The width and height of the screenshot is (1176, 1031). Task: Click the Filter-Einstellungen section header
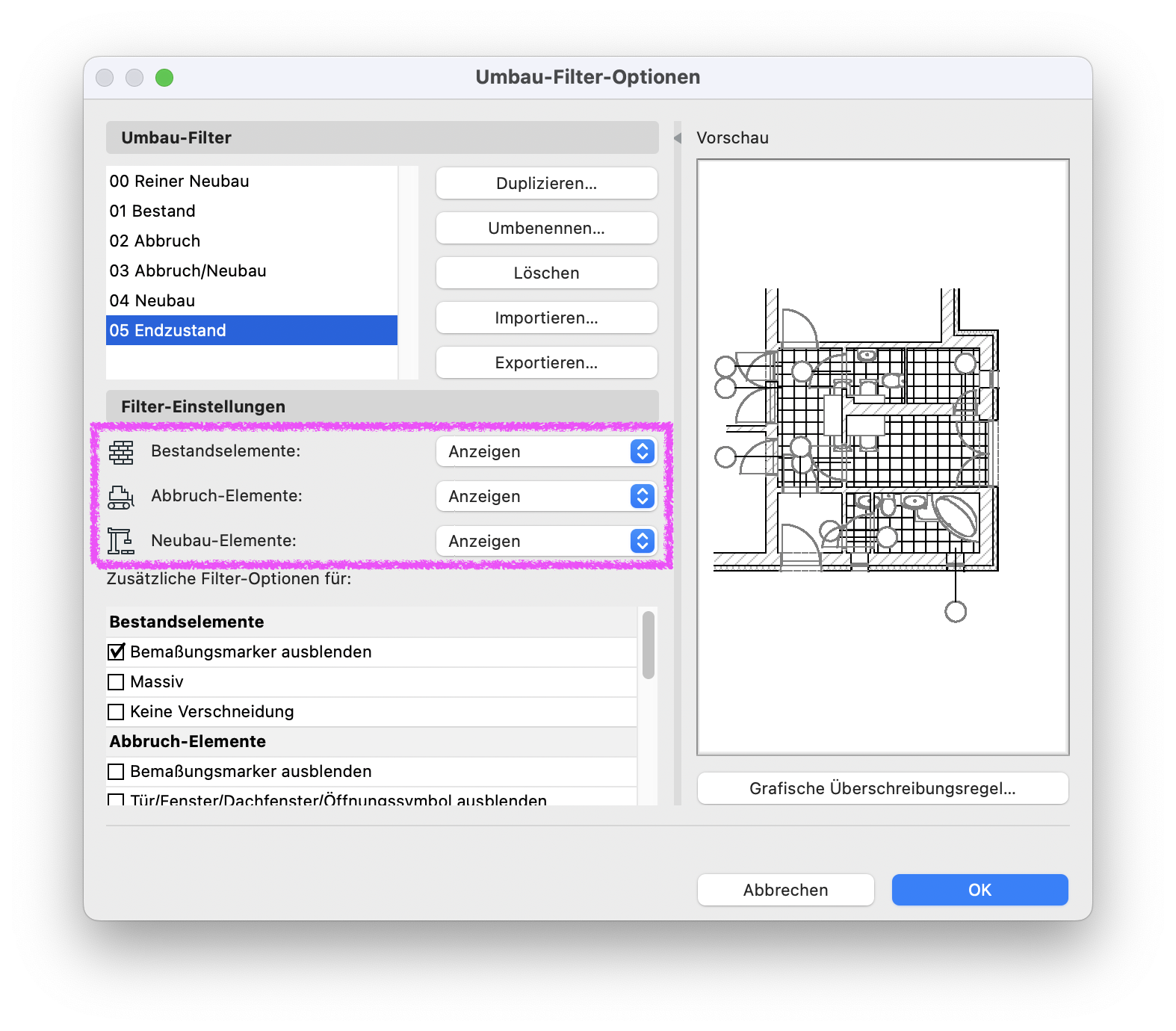click(x=382, y=406)
